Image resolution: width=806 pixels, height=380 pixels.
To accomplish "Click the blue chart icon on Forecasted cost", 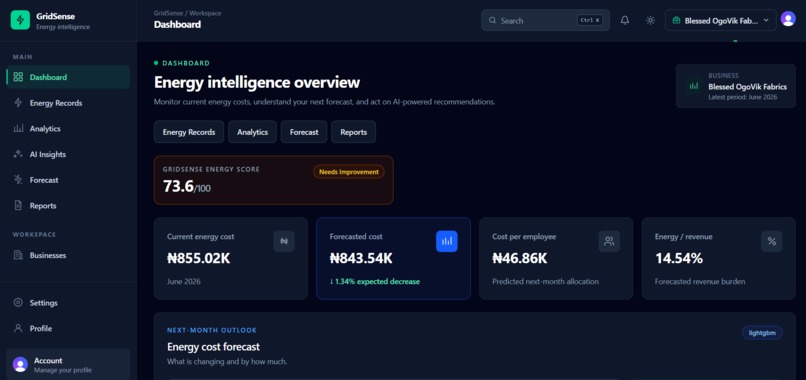I will [447, 241].
